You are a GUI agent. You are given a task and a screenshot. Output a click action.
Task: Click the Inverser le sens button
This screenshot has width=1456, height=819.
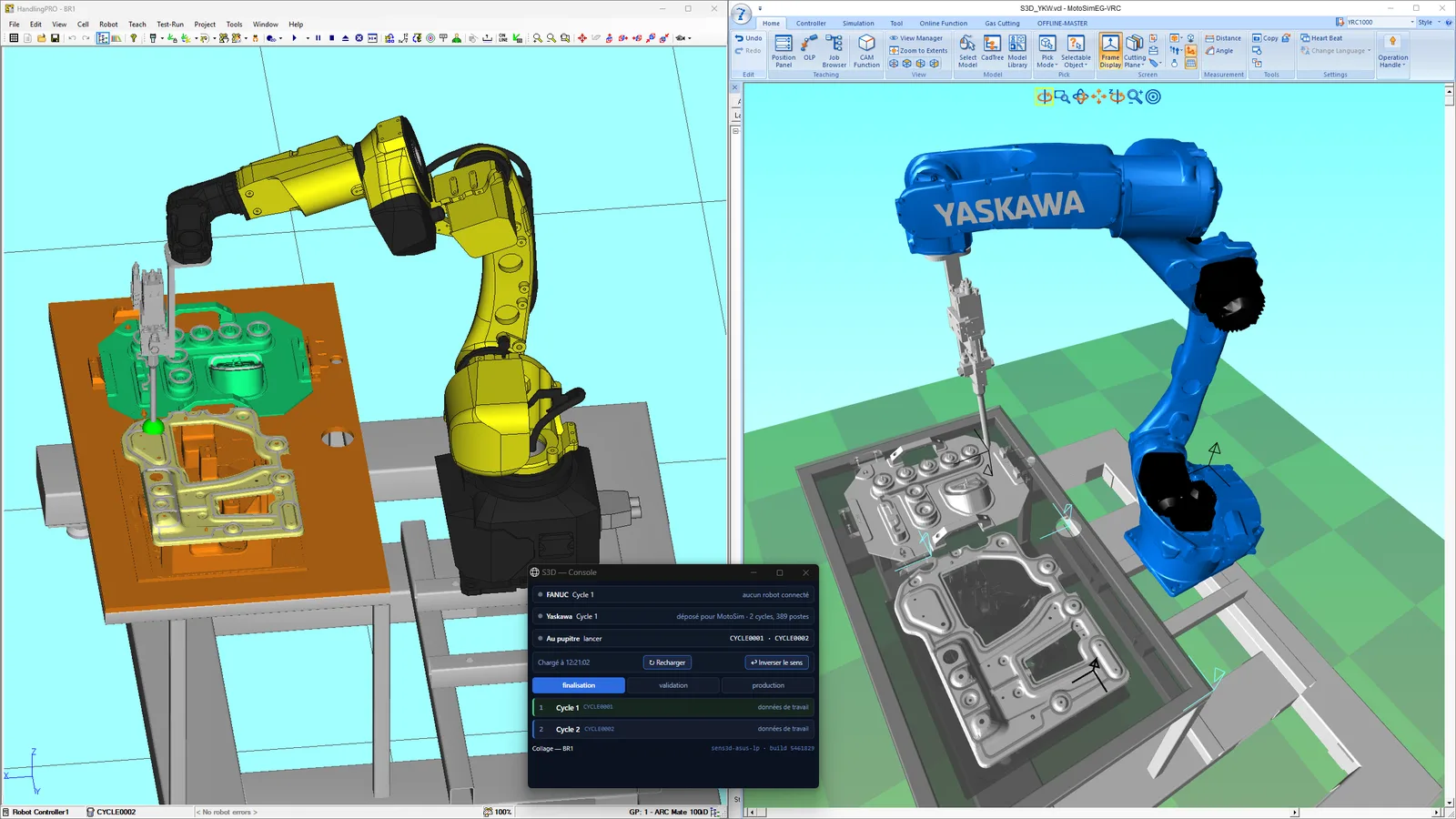pos(776,662)
